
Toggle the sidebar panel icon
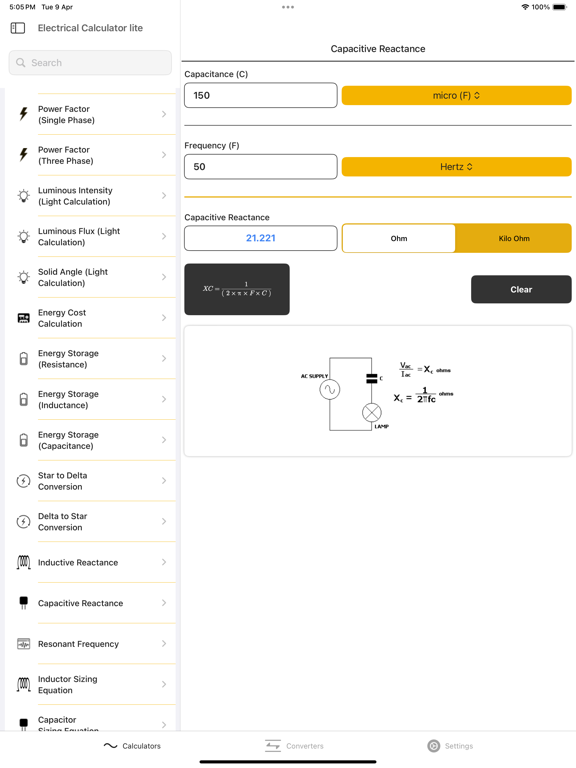18,28
